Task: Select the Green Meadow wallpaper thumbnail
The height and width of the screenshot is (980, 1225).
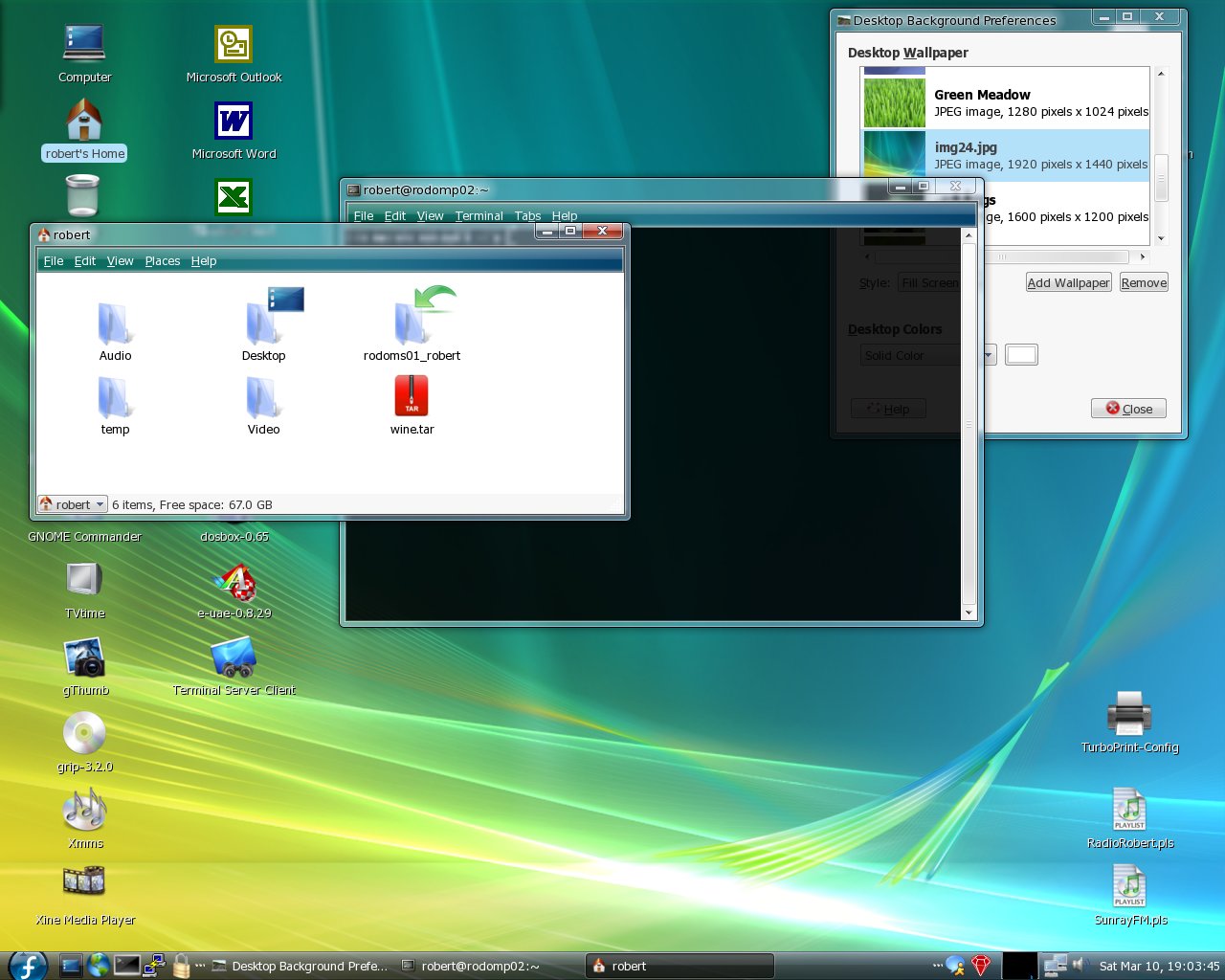Action: point(895,102)
